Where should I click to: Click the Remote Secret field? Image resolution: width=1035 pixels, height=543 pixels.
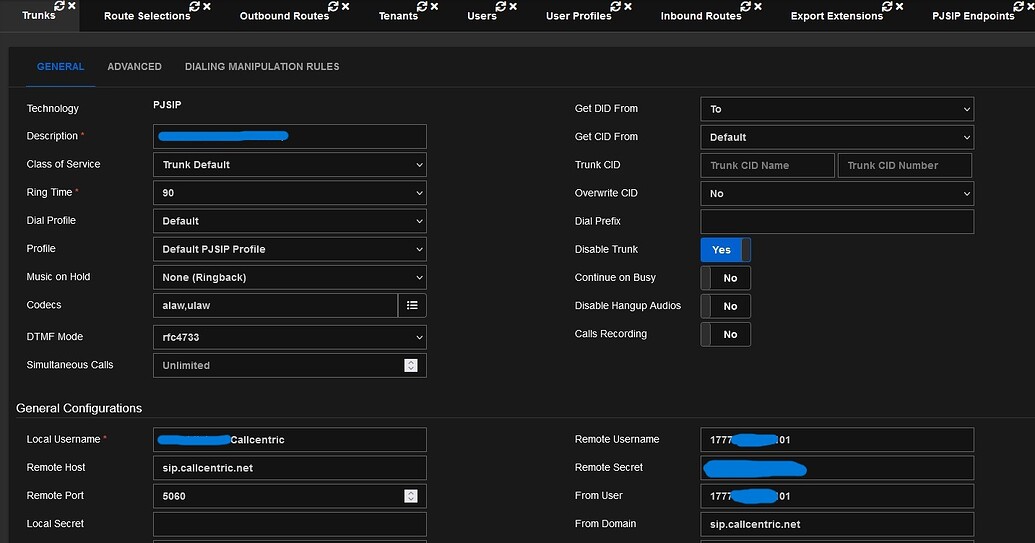pyautogui.click(x=837, y=468)
